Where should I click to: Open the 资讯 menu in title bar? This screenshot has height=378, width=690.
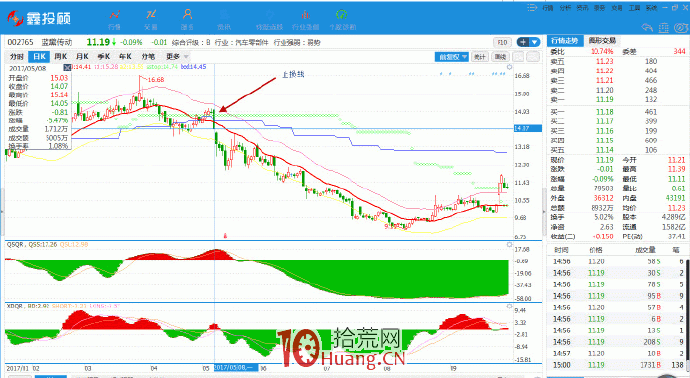coord(582,8)
